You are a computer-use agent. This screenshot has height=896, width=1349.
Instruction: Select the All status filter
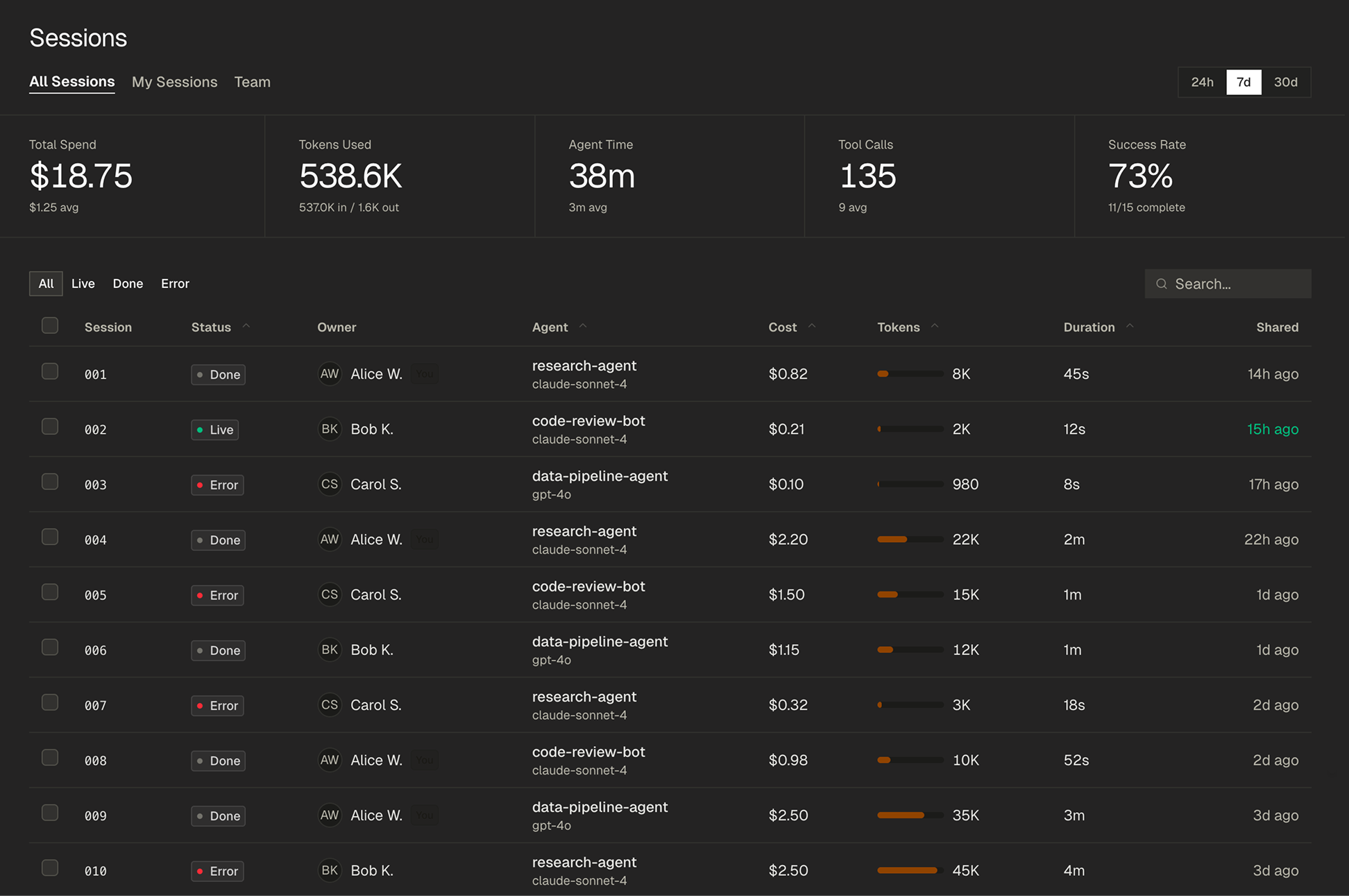[x=46, y=284]
